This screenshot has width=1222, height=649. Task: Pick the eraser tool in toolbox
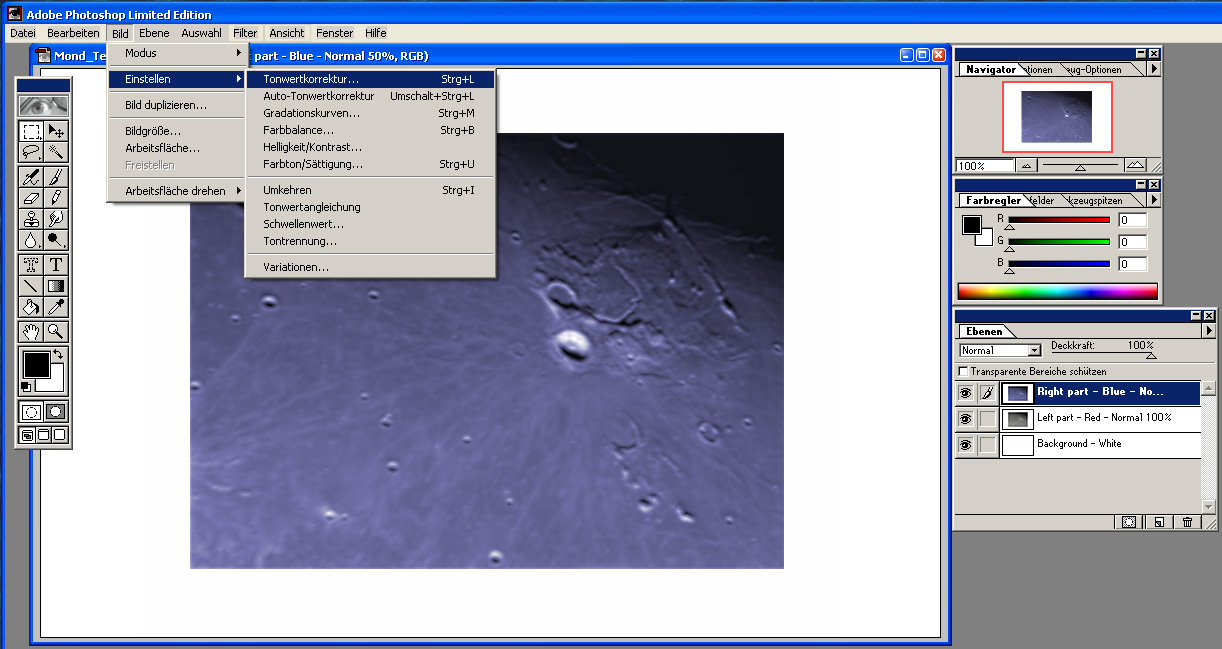click(x=32, y=197)
